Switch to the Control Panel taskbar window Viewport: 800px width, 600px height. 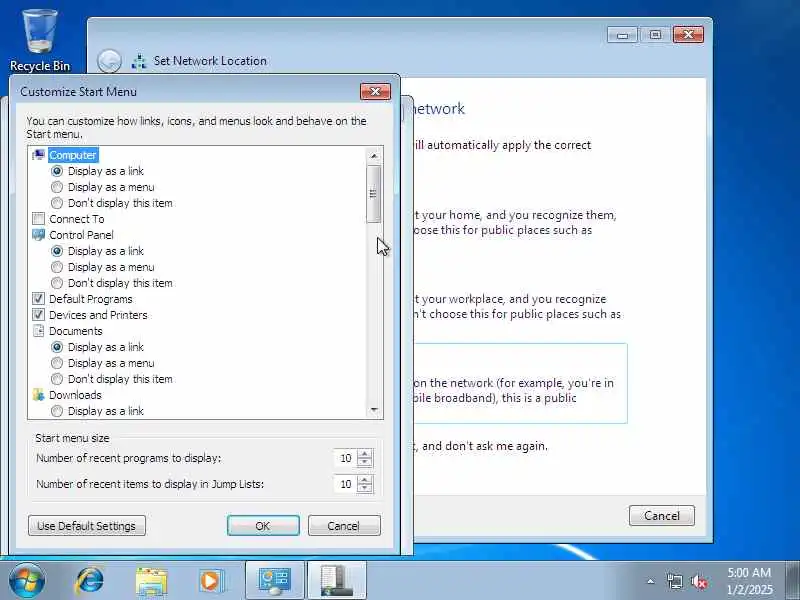click(x=275, y=581)
